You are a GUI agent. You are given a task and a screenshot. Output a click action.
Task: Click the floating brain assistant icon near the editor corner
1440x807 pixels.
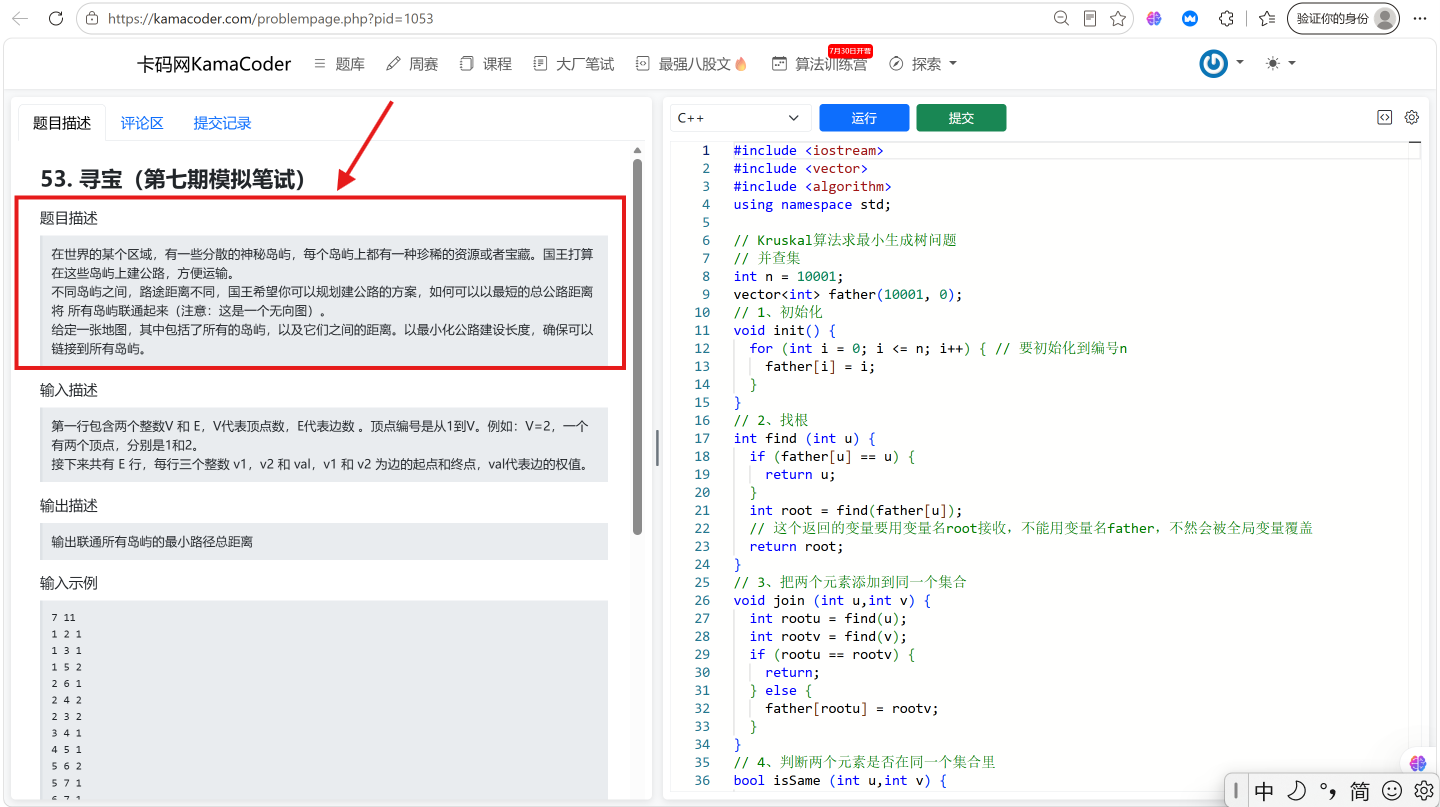[x=1418, y=763]
